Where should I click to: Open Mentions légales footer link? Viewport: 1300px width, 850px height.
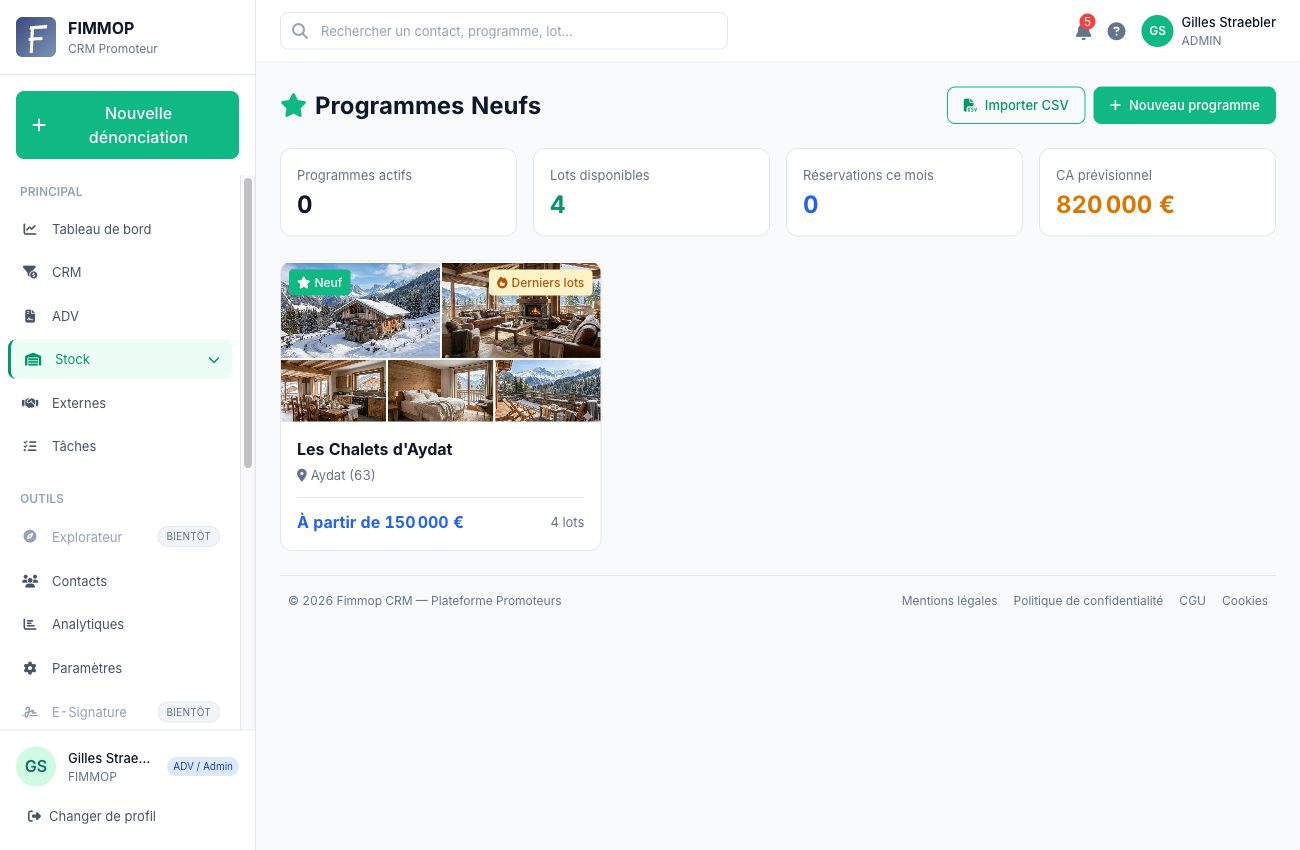point(949,601)
